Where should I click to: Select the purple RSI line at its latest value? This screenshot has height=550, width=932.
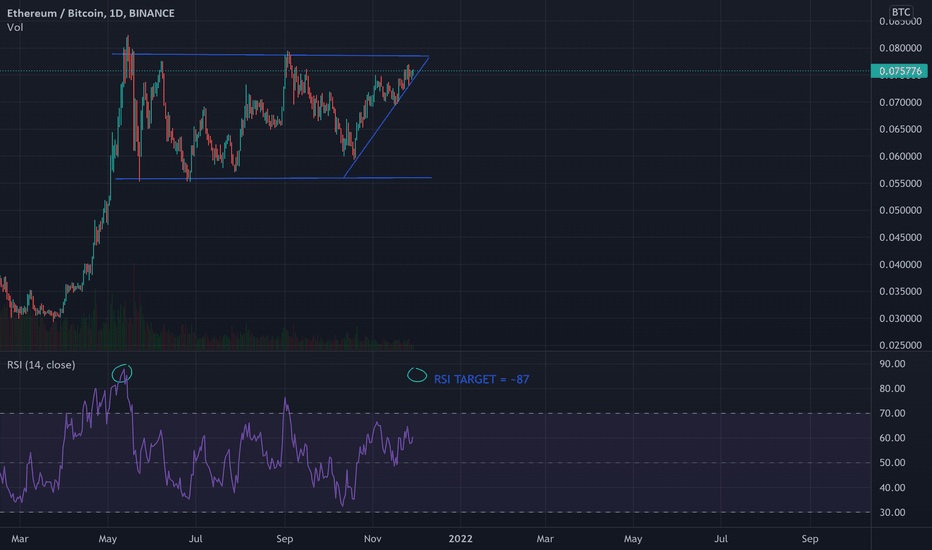[x=412, y=440]
